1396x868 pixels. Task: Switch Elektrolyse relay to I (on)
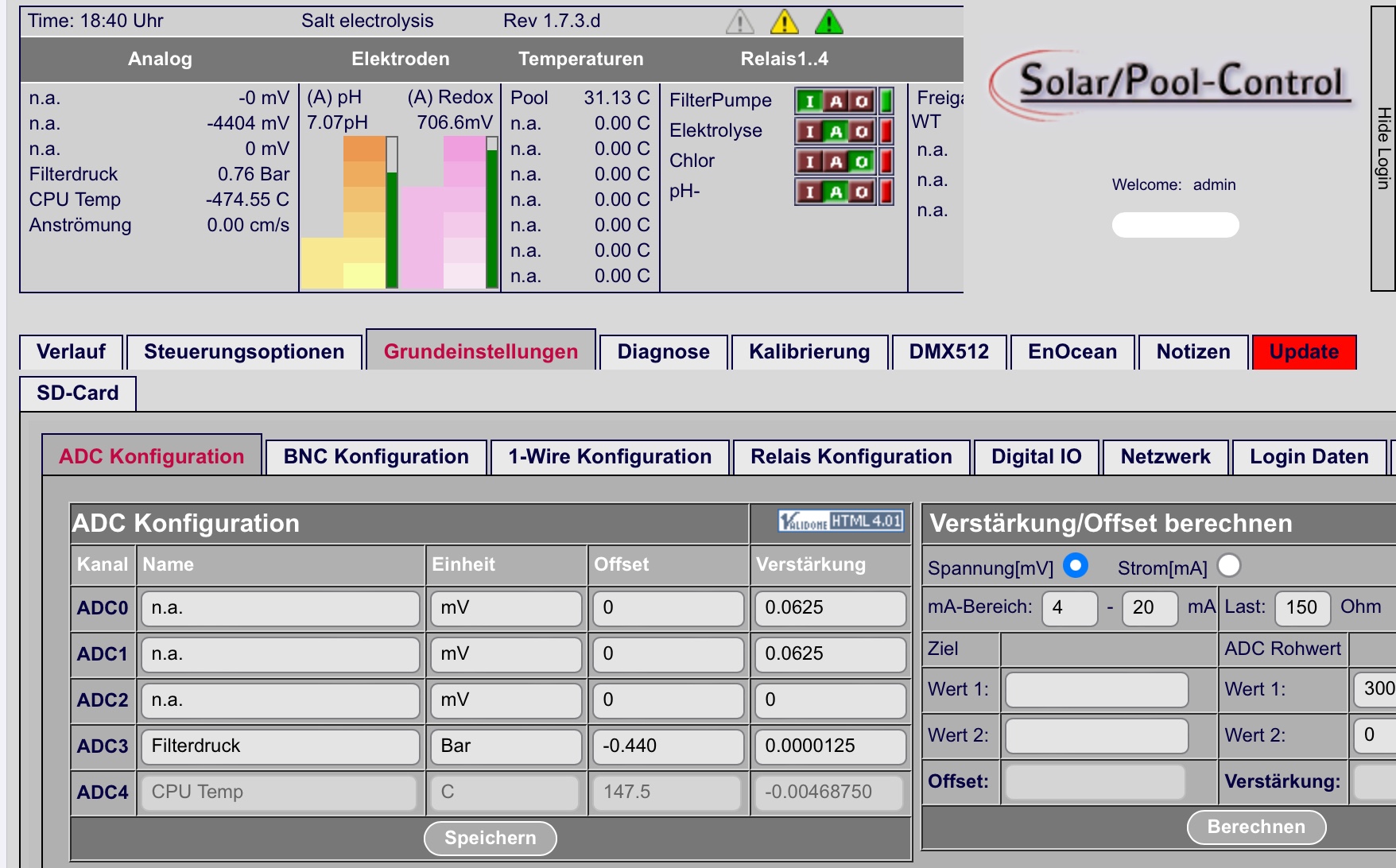(809, 131)
